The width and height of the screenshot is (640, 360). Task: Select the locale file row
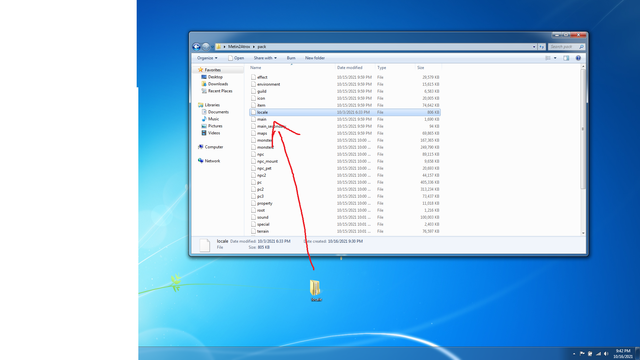[345, 112]
